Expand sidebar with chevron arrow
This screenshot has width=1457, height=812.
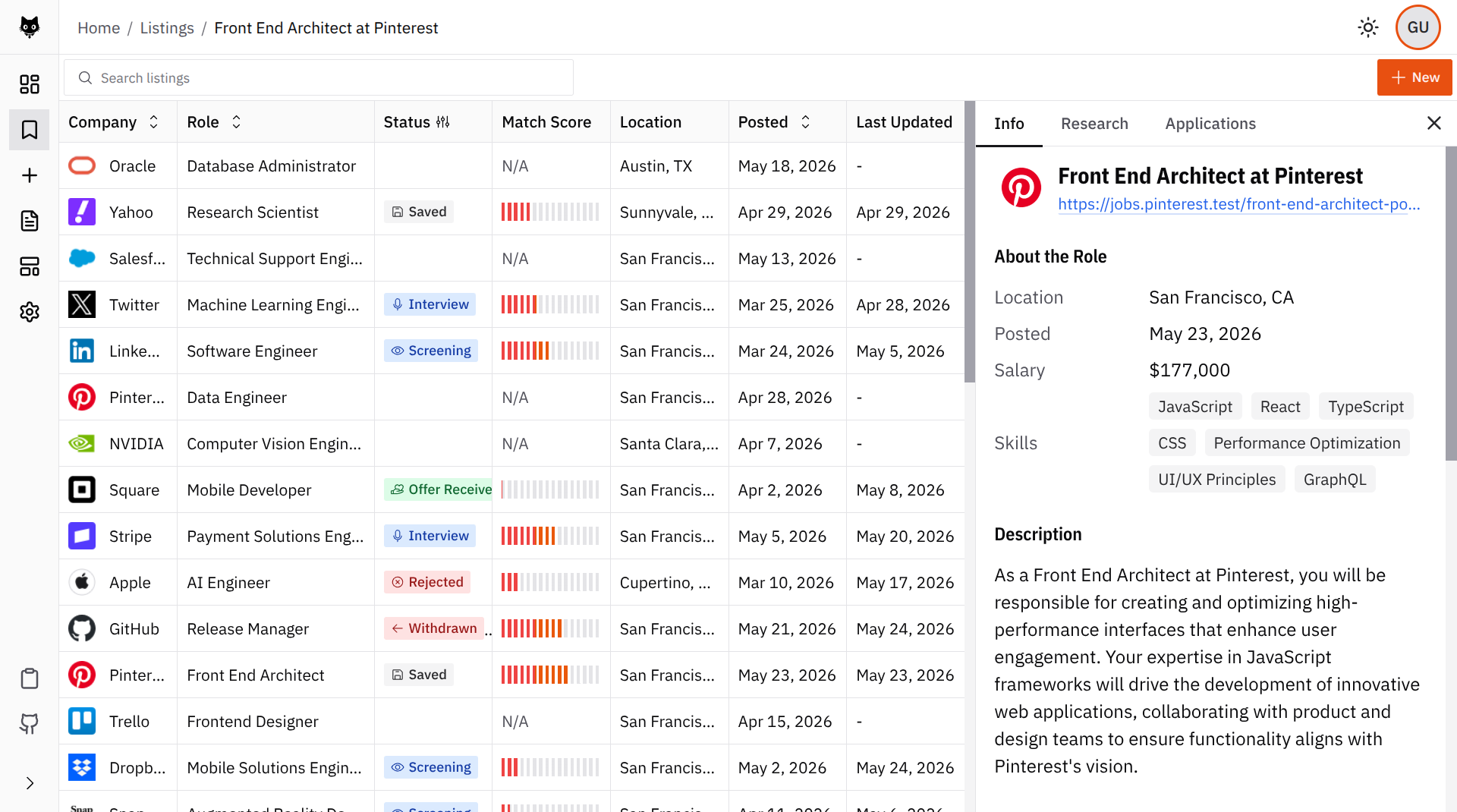pyautogui.click(x=30, y=783)
